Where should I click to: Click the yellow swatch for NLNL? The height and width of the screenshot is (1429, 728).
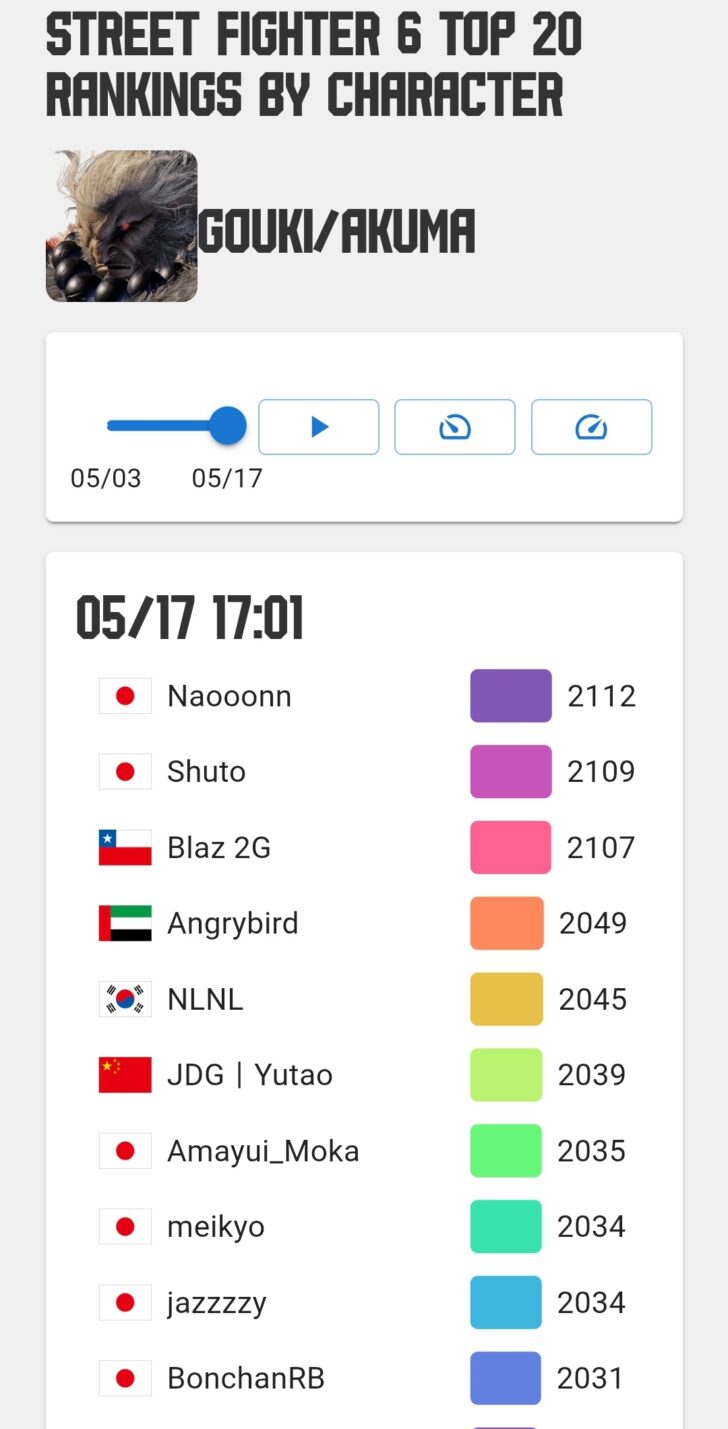(506, 999)
